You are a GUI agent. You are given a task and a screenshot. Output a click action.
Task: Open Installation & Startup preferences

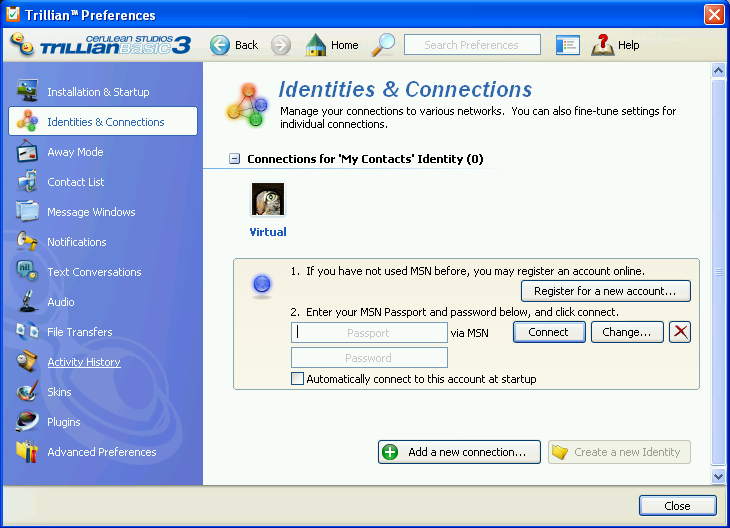[x=98, y=92]
